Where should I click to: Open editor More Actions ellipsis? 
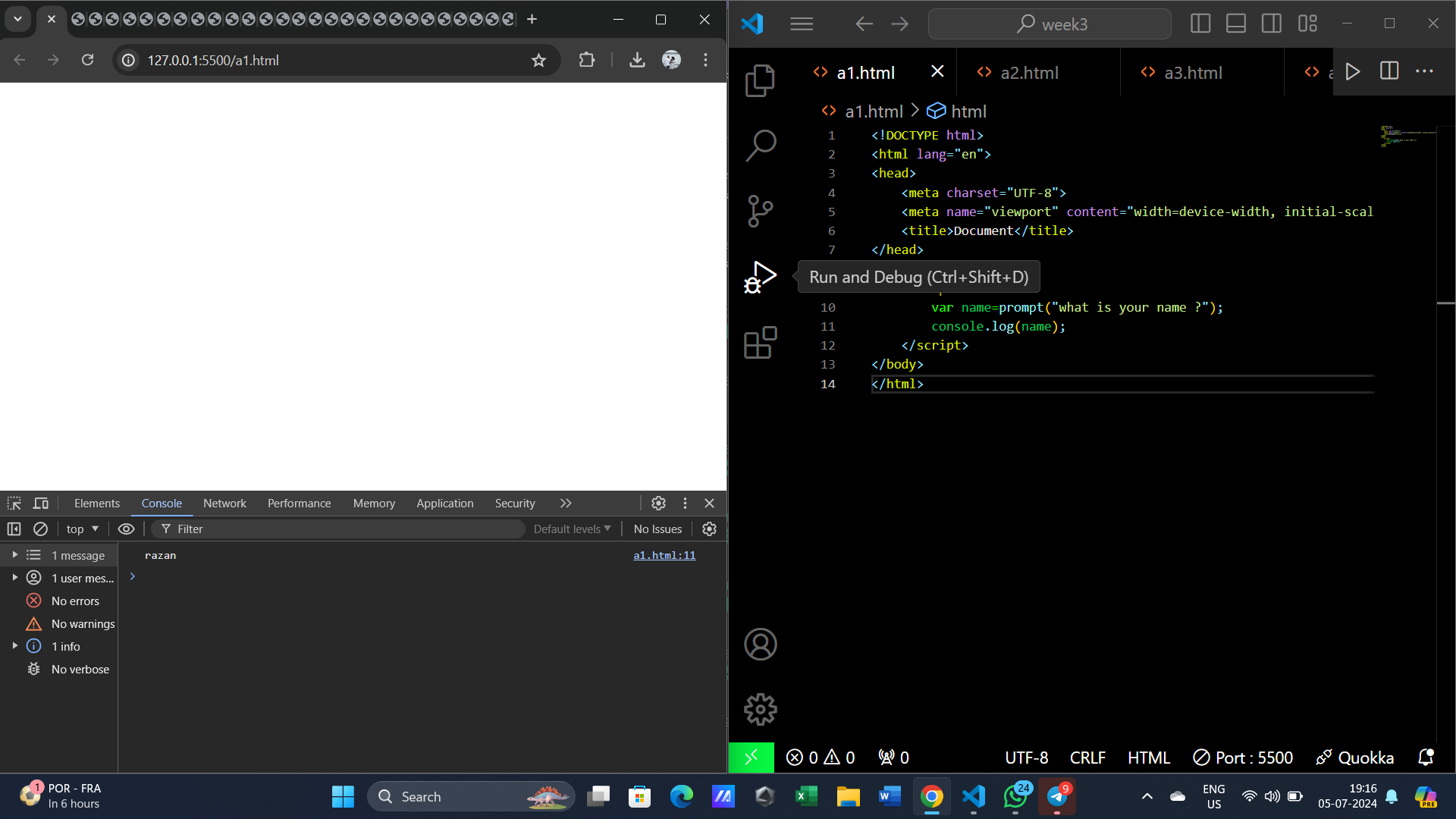point(1425,71)
